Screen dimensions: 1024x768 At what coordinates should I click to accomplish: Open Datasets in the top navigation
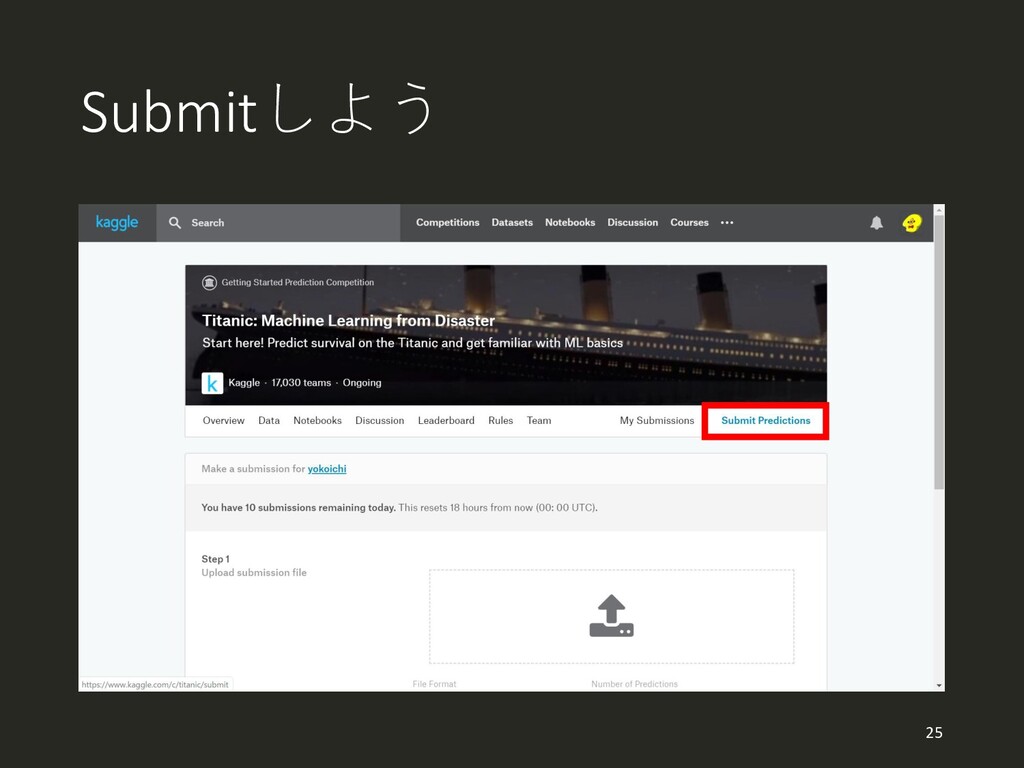(512, 223)
